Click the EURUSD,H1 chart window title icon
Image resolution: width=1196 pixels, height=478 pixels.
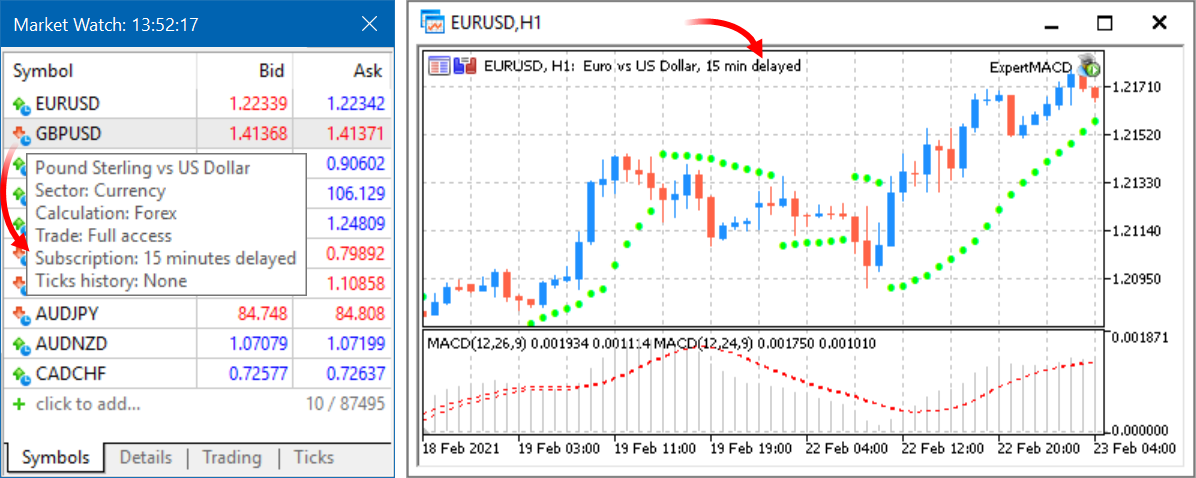coord(433,22)
